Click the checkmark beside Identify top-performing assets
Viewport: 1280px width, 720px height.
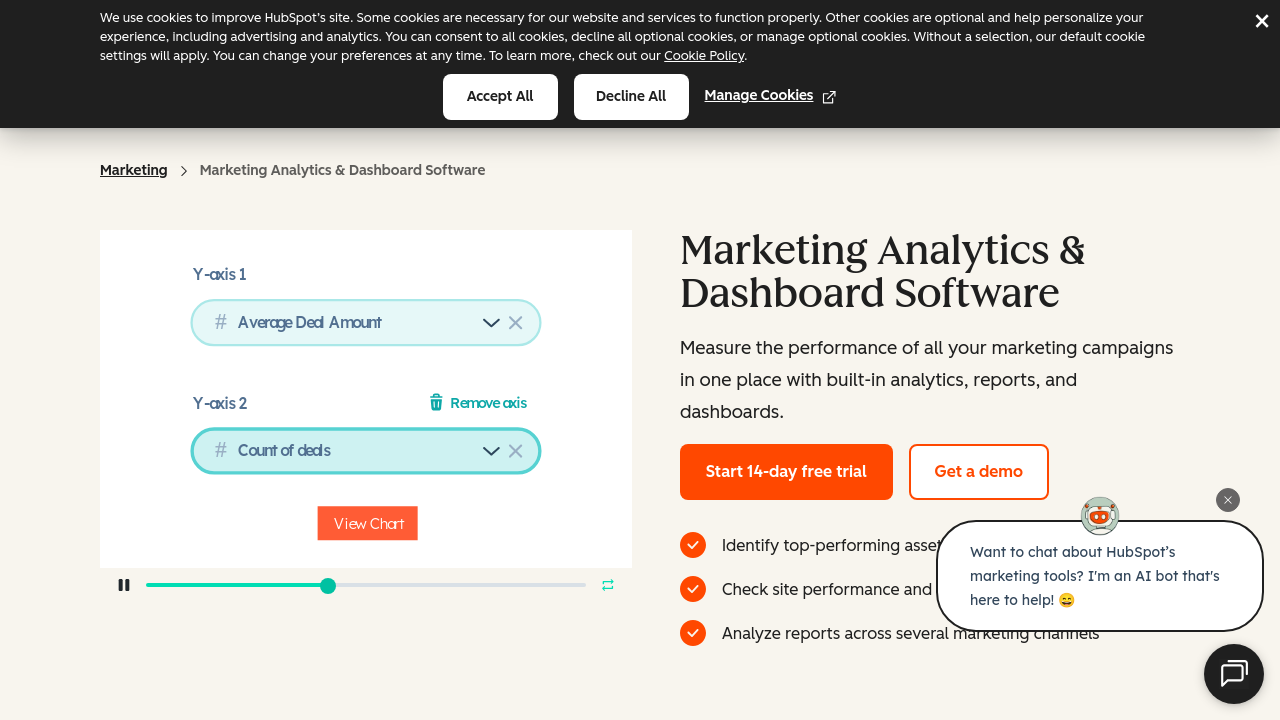[x=693, y=545]
